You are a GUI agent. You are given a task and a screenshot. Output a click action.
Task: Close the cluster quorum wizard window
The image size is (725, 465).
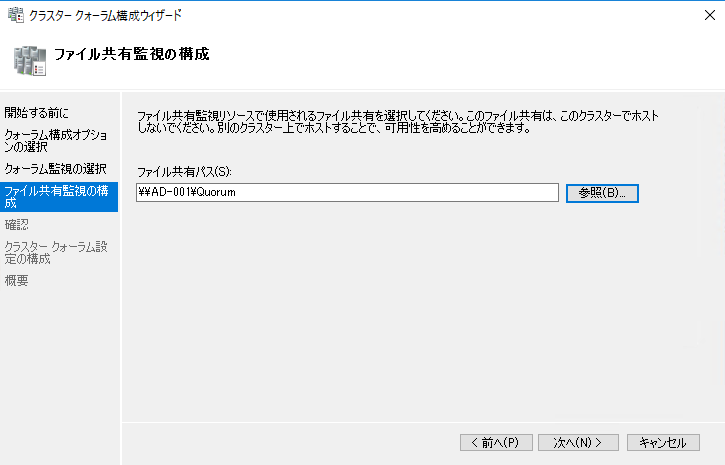710,15
